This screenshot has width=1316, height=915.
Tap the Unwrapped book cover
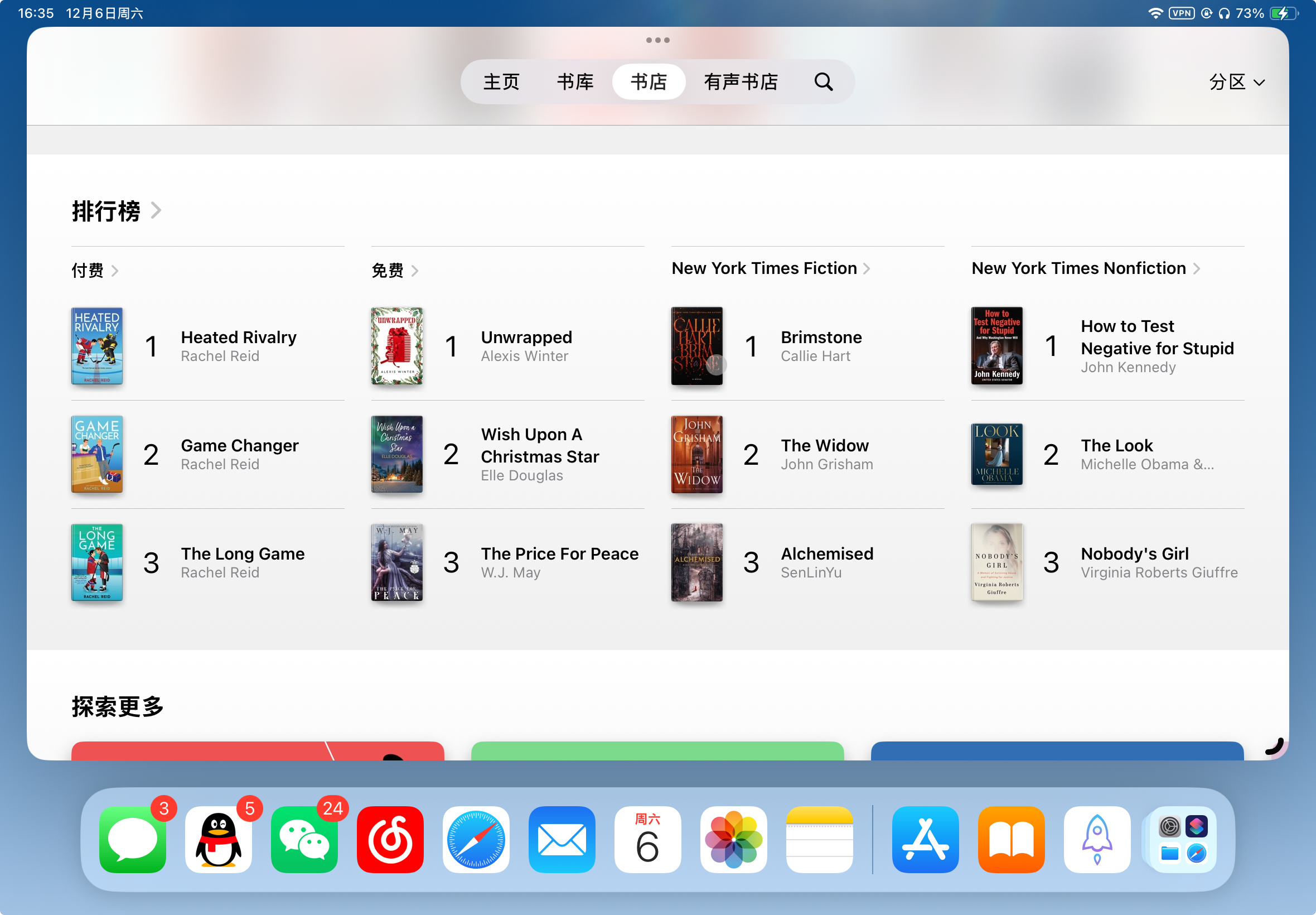pyautogui.click(x=397, y=346)
